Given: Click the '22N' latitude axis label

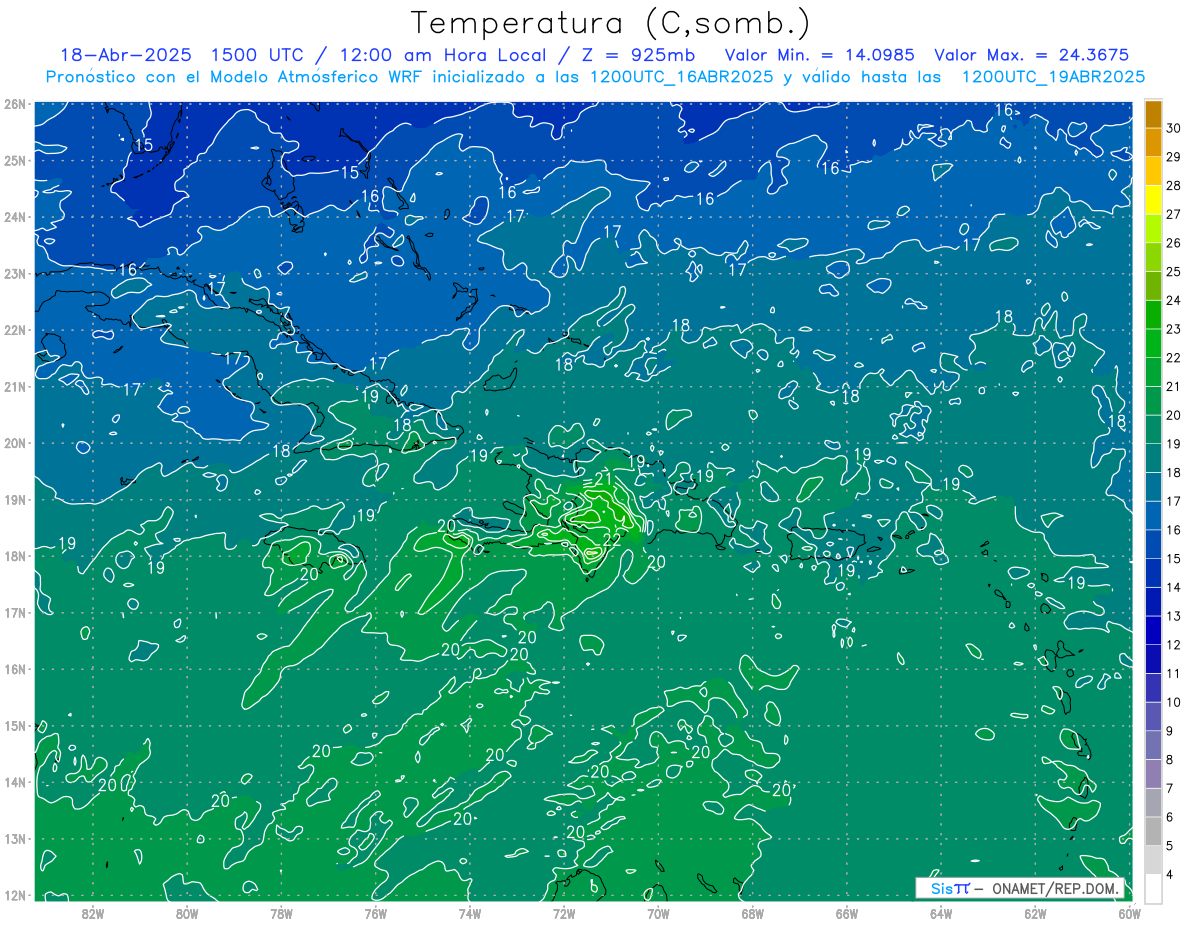Looking at the screenshot, I should click(x=14, y=330).
